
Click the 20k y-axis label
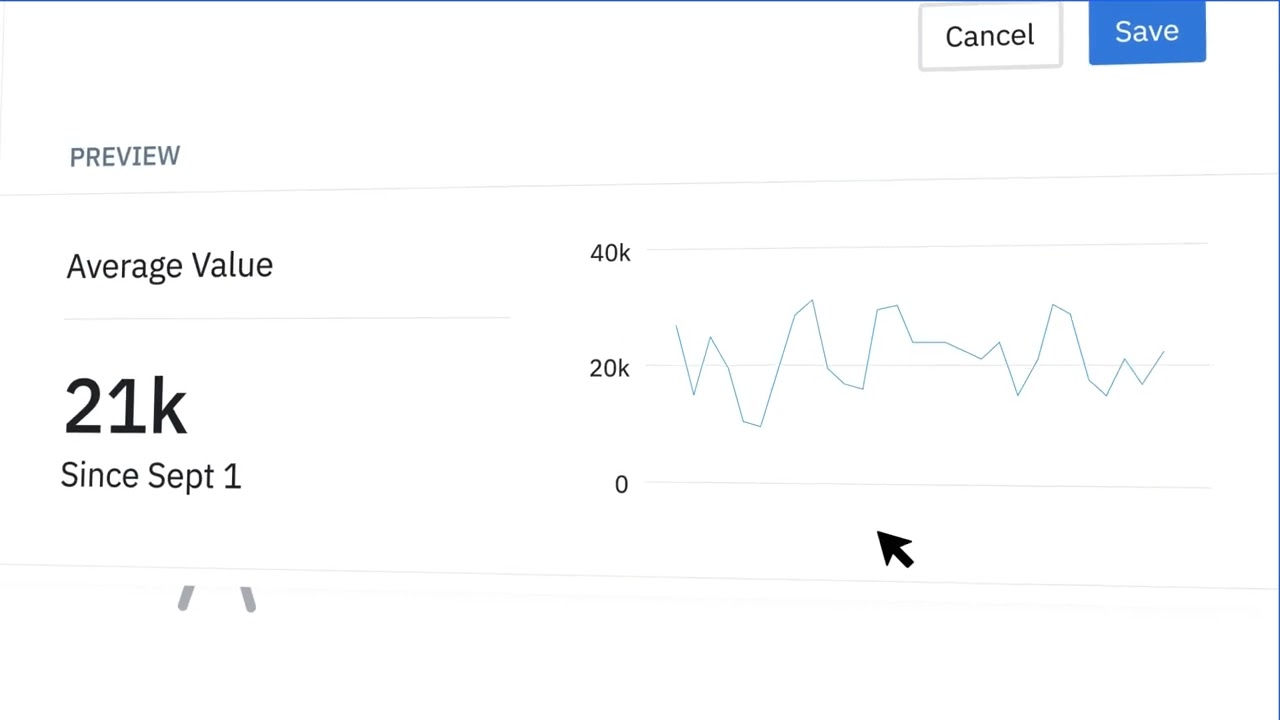[x=610, y=369]
